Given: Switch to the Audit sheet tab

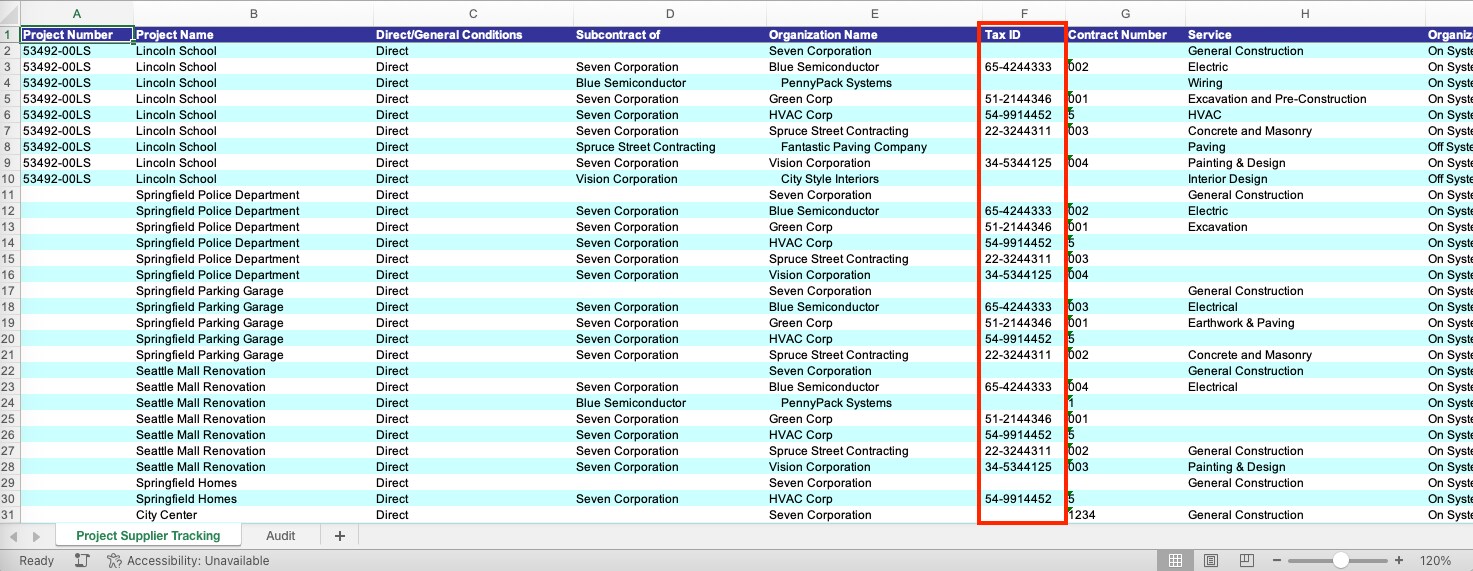Looking at the screenshot, I should pyautogui.click(x=280, y=536).
